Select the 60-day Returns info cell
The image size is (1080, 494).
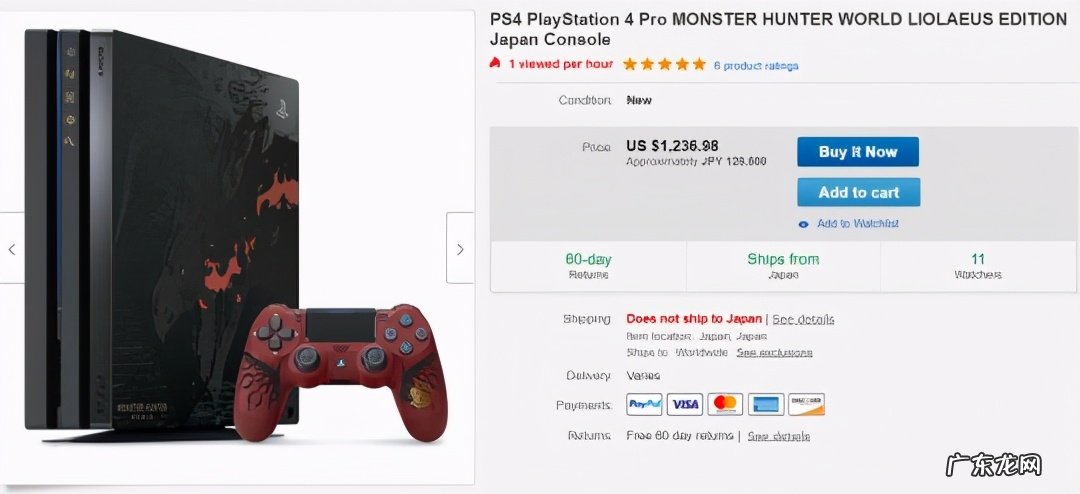click(588, 266)
